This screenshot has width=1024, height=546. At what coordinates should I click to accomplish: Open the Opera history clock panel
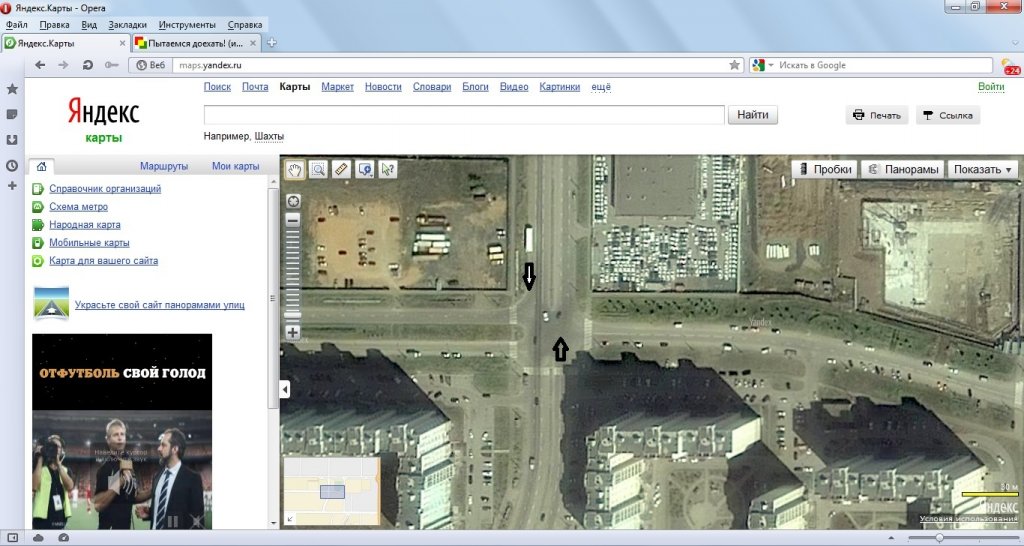12,166
